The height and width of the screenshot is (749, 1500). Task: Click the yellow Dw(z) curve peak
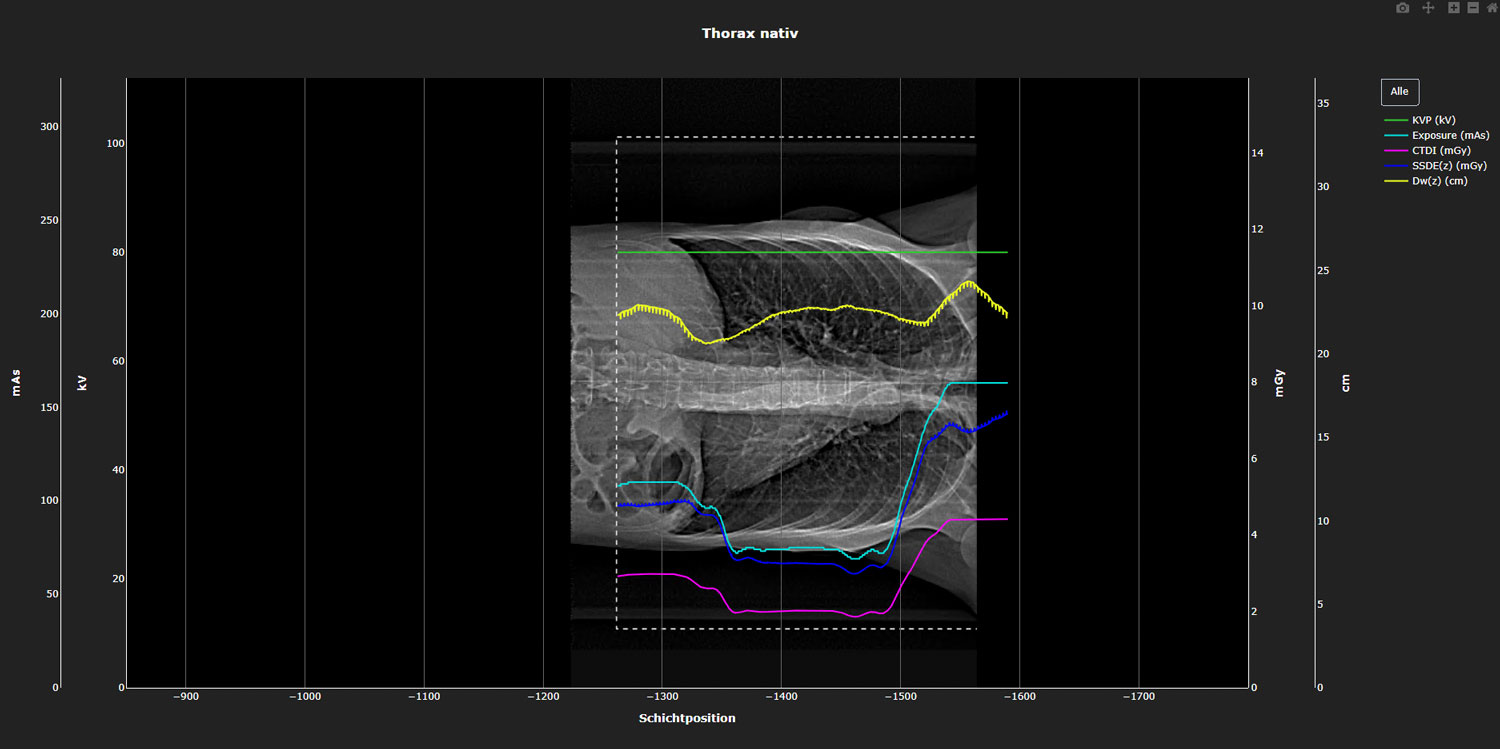pyautogui.click(x=967, y=283)
